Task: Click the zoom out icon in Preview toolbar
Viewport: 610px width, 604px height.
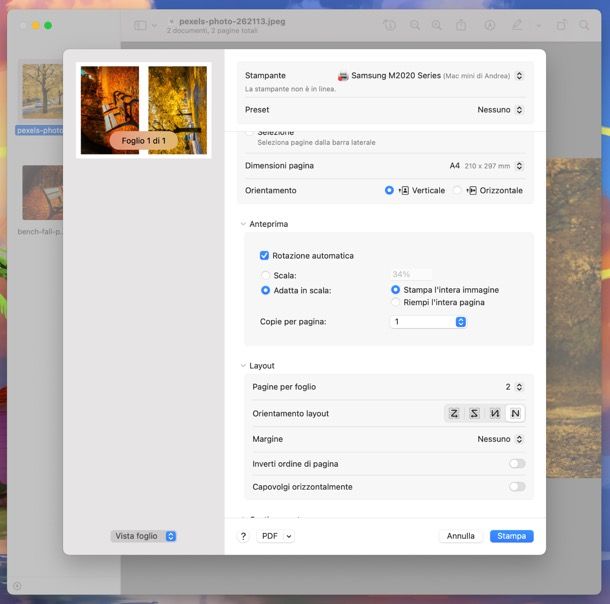Action: pyautogui.click(x=415, y=26)
